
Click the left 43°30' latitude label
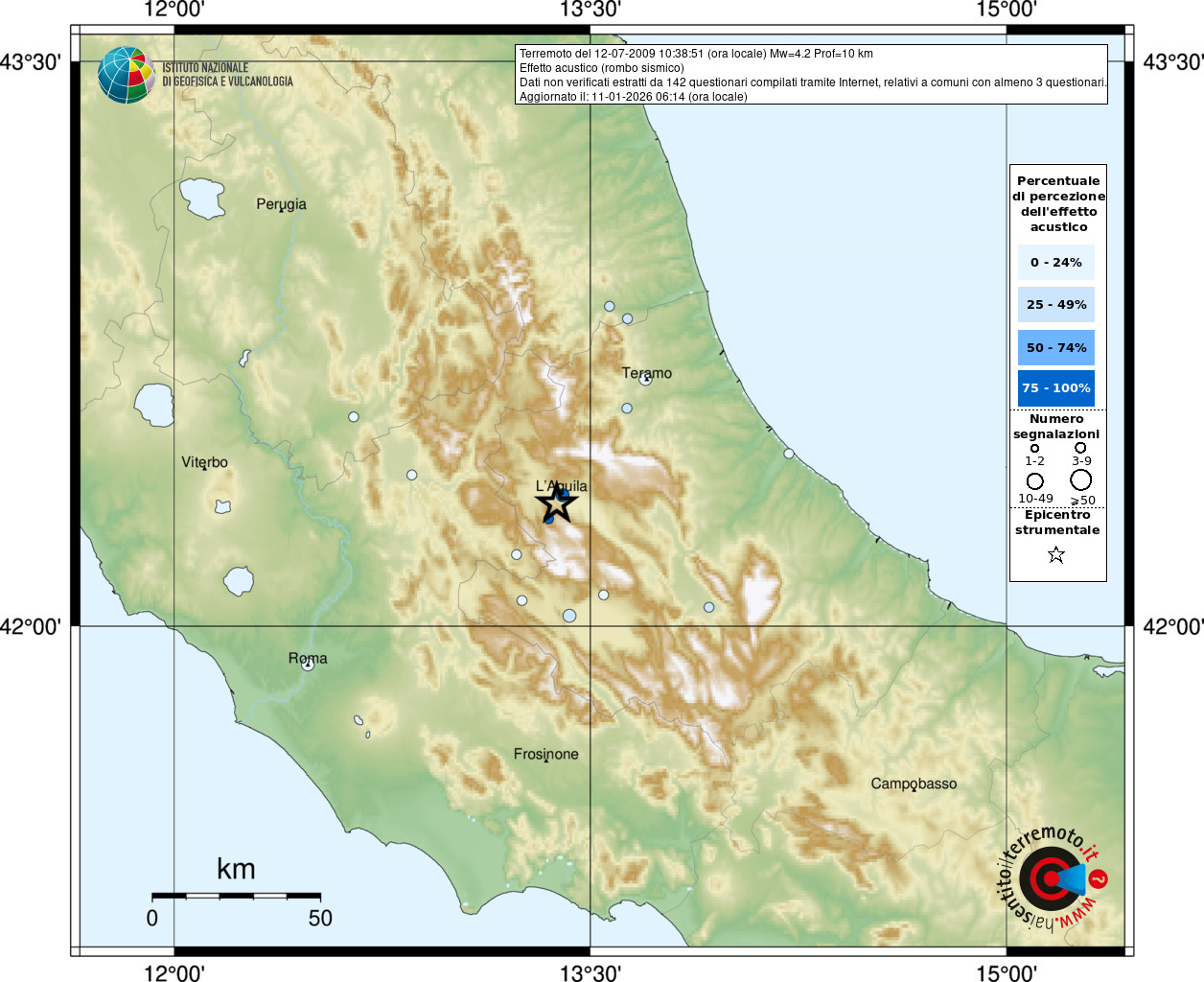tap(31, 61)
